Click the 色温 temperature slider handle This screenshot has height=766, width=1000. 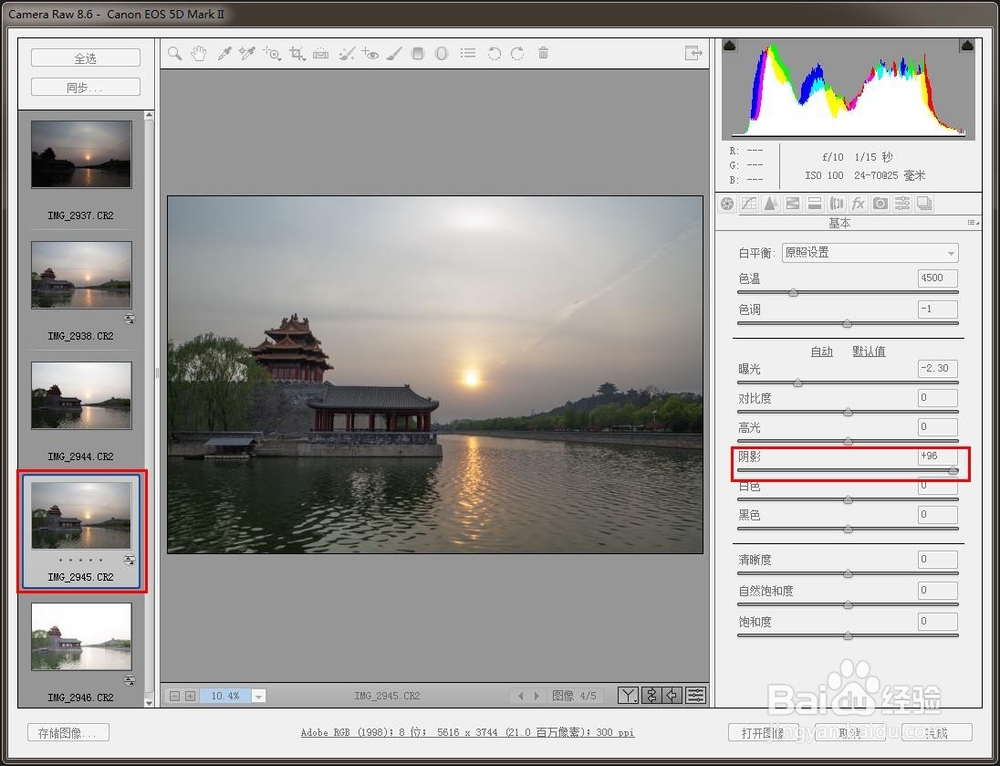click(793, 293)
